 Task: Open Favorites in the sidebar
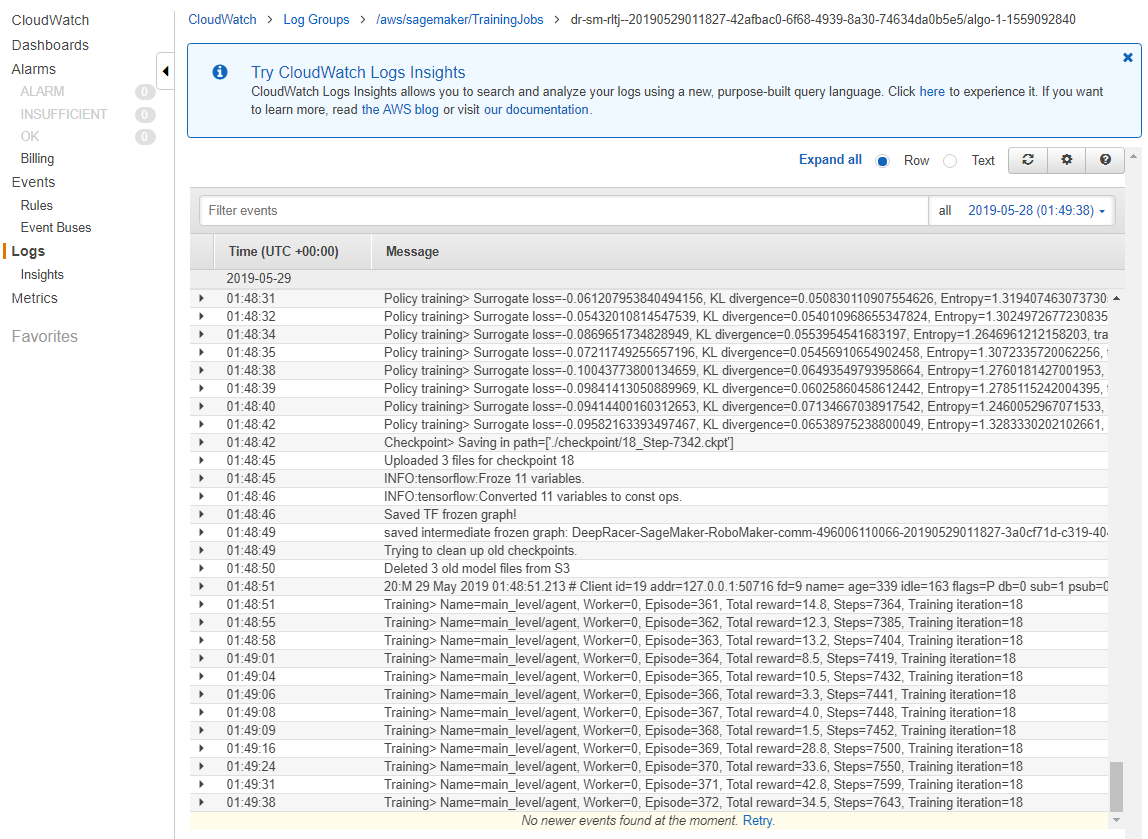pyautogui.click(x=45, y=337)
